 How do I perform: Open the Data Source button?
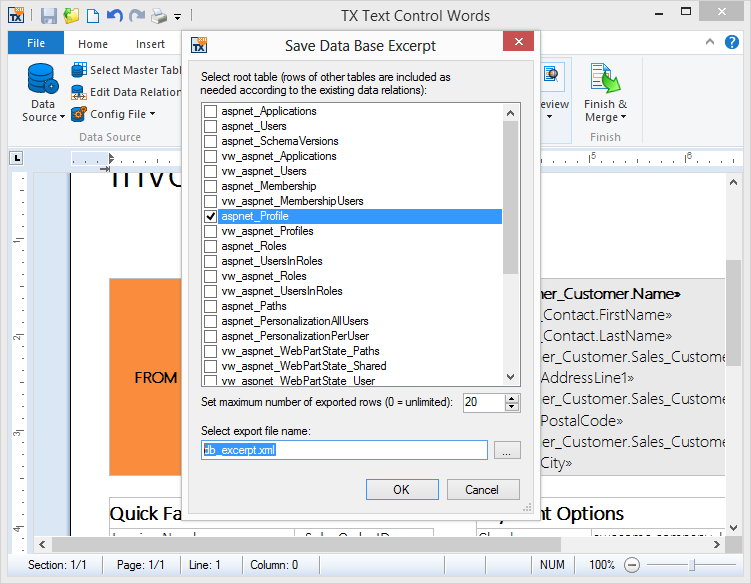(x=43, y=95)
